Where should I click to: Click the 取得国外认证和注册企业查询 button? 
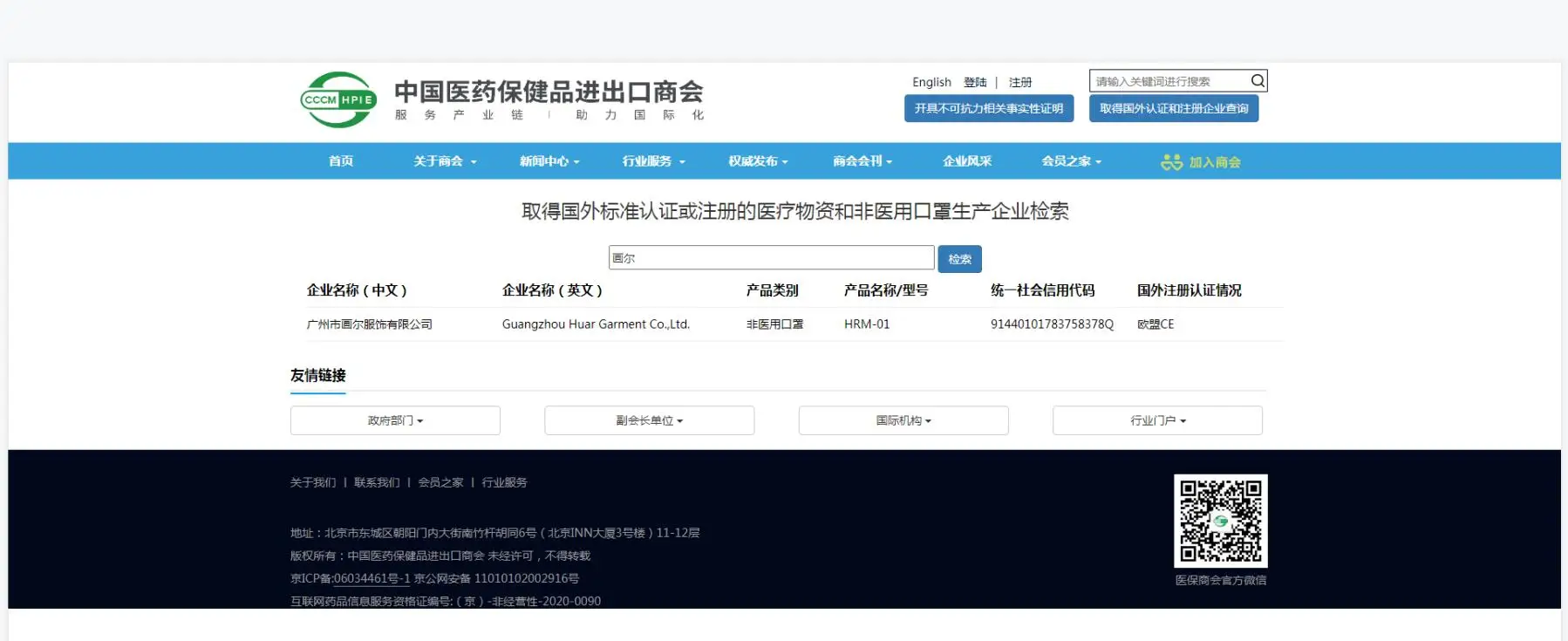1173,109
